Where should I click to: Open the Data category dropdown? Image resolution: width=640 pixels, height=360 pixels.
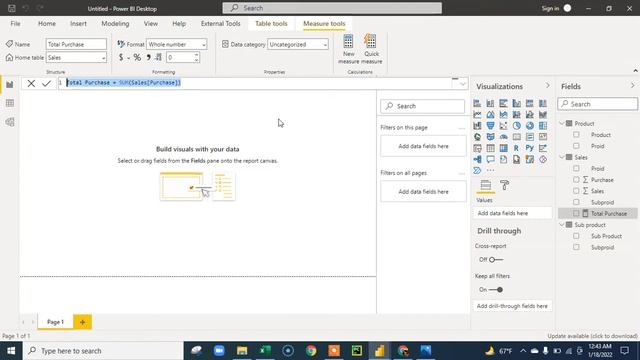298,44
